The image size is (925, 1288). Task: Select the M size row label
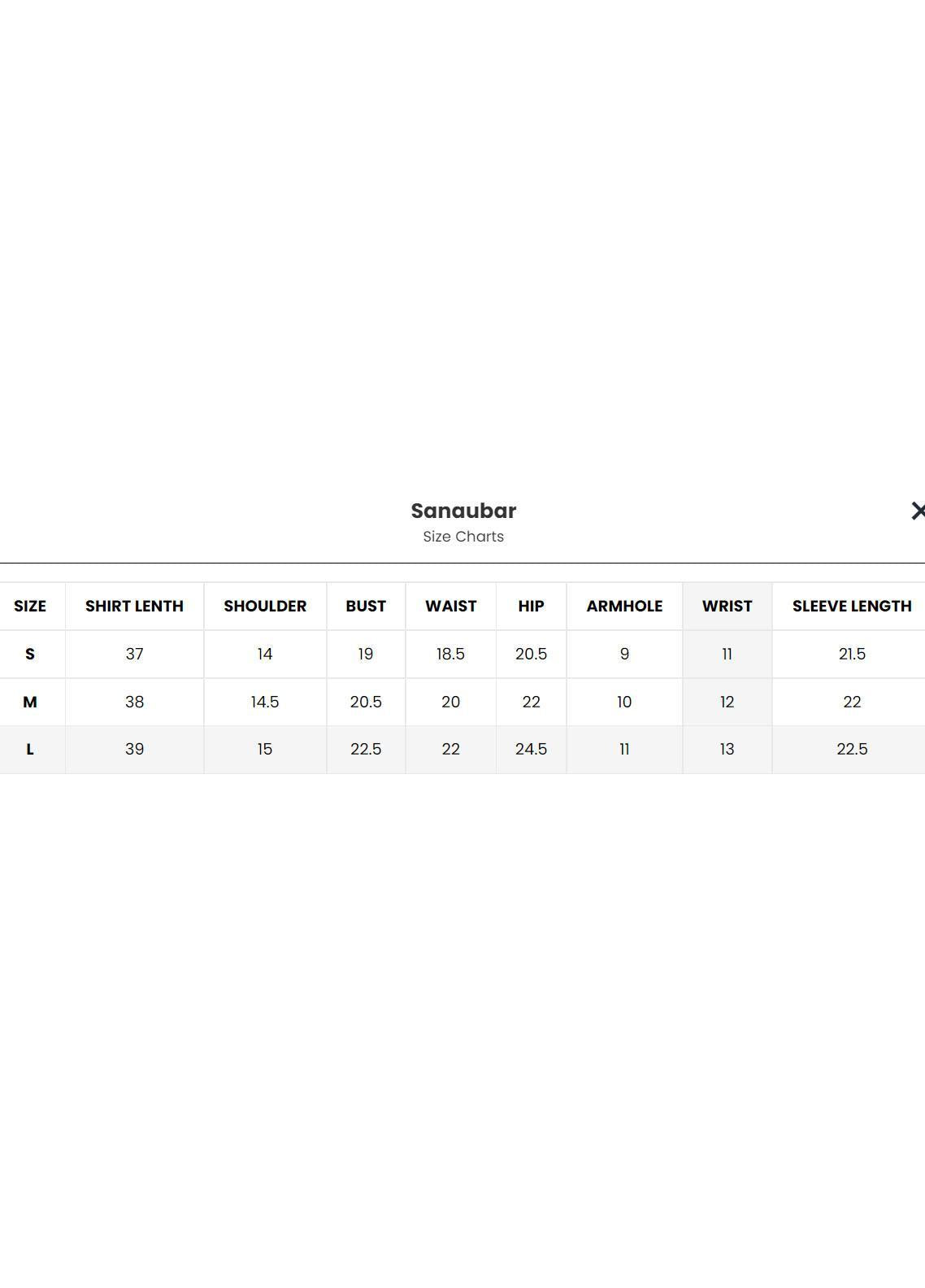[30, 702]
